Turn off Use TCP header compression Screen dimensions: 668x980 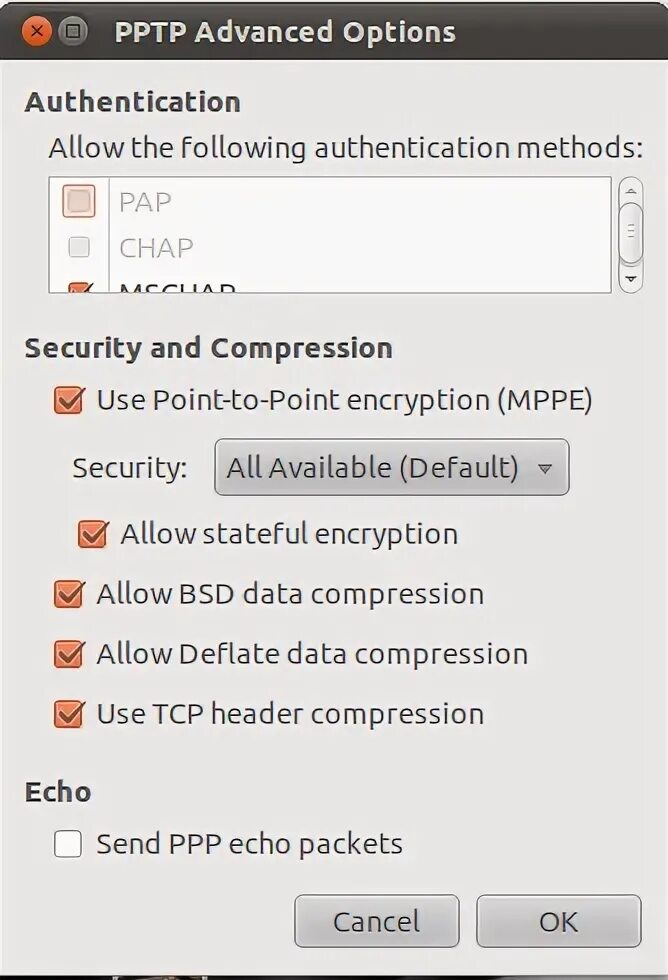[x=69, y=714]
